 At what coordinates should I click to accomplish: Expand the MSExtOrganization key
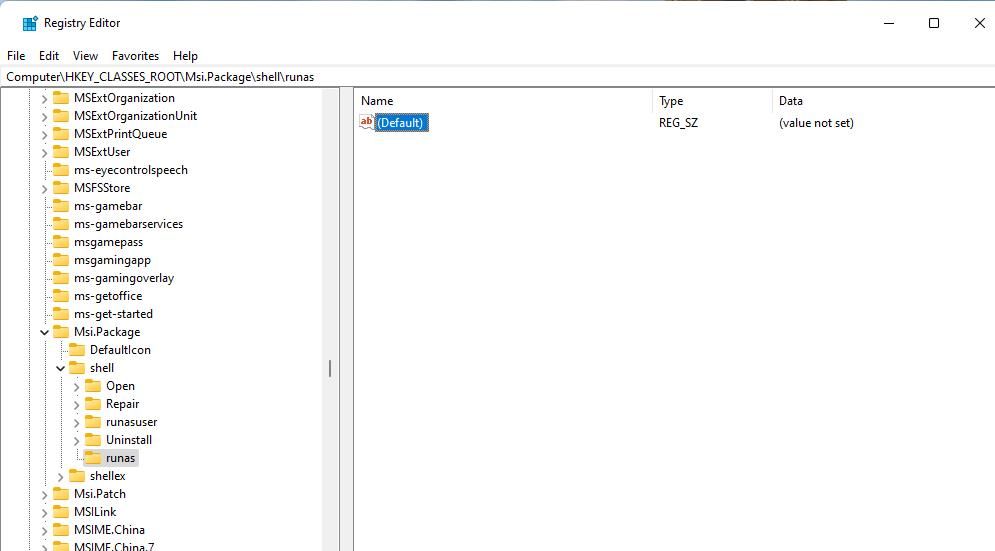pyautogui.click(x=44, y=98)
